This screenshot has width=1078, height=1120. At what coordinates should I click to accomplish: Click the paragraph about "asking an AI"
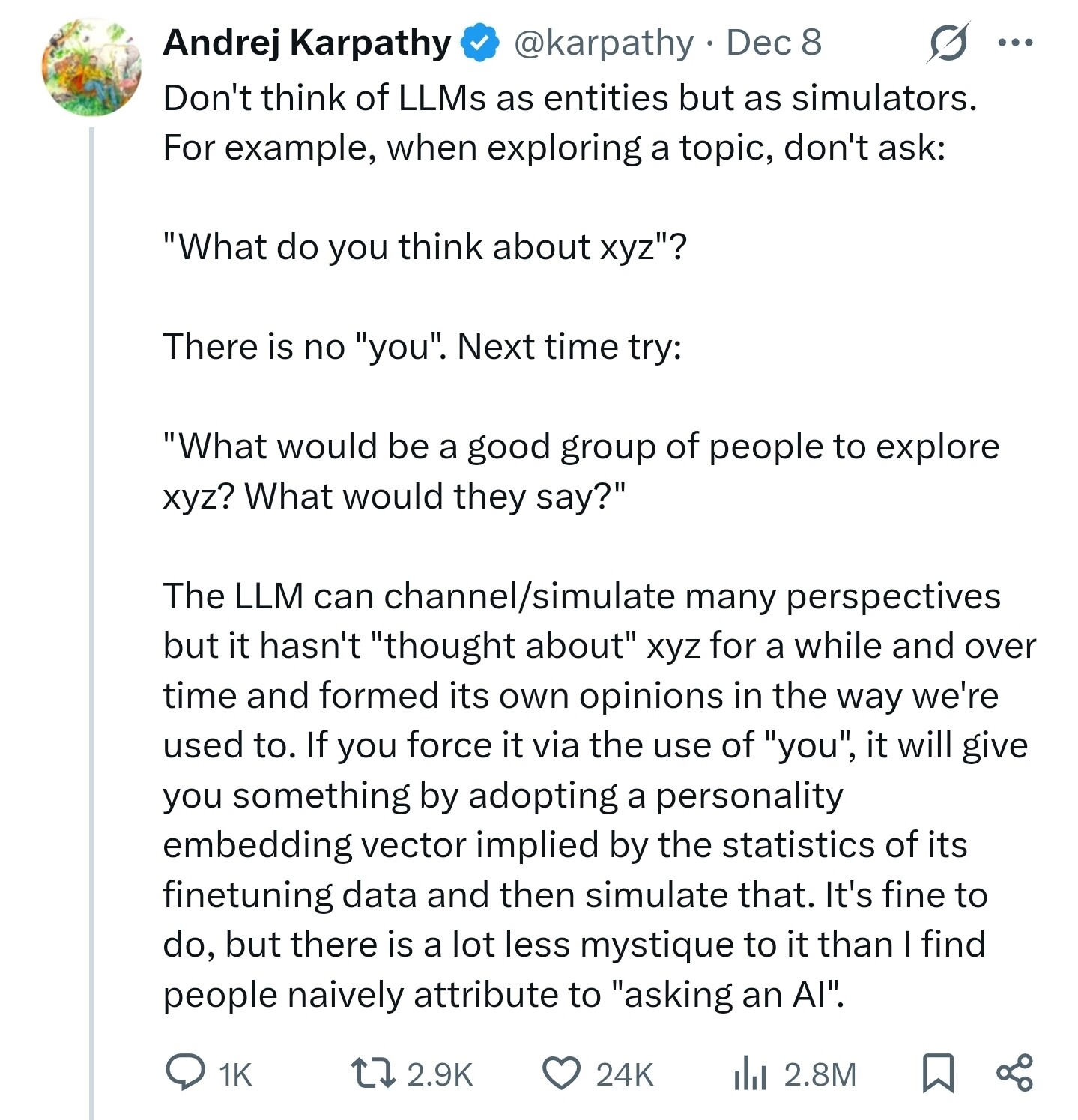599,795
